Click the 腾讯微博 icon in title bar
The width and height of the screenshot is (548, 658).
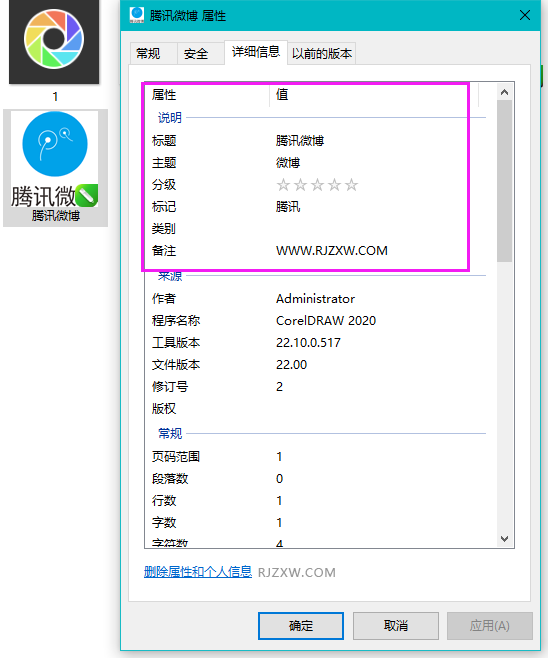point(137,15)
